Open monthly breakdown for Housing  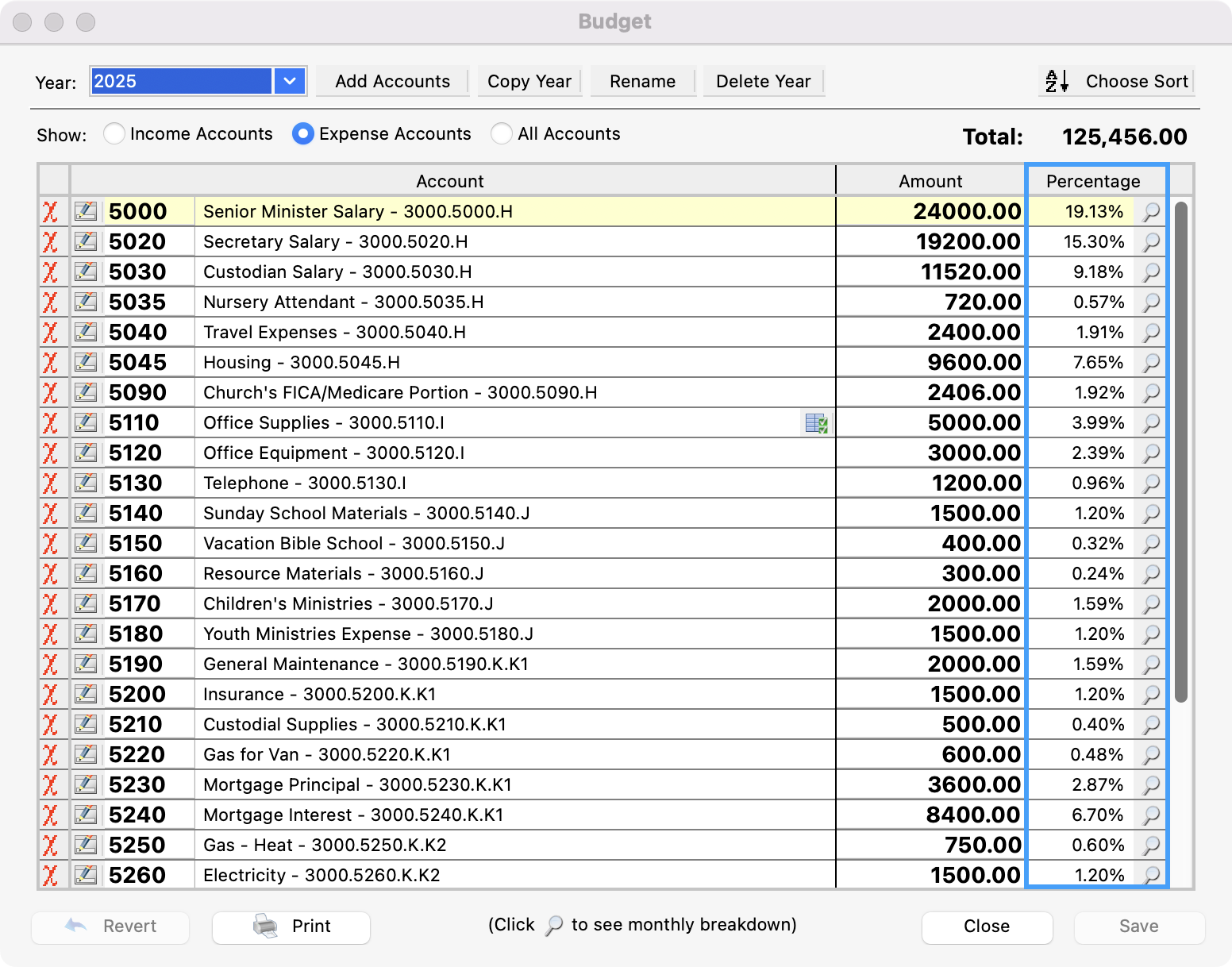1150,363
